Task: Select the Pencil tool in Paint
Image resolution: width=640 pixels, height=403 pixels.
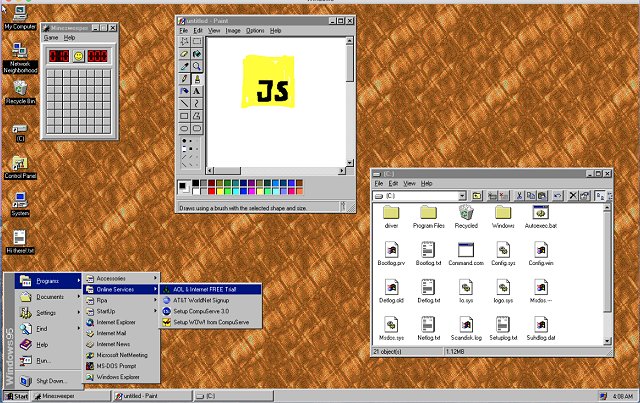Action: [x=184, y=79]
